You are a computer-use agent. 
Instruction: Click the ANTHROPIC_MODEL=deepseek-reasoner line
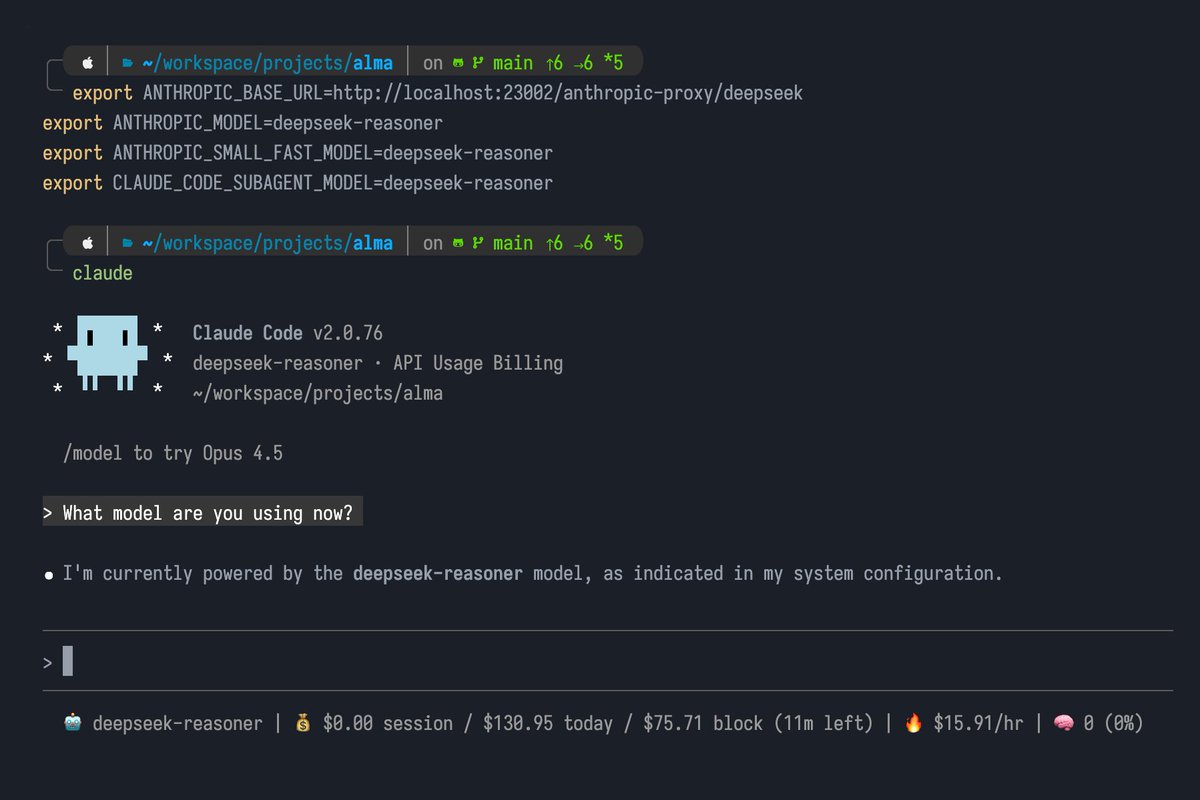pyautogui.click(x=242, y=123)
